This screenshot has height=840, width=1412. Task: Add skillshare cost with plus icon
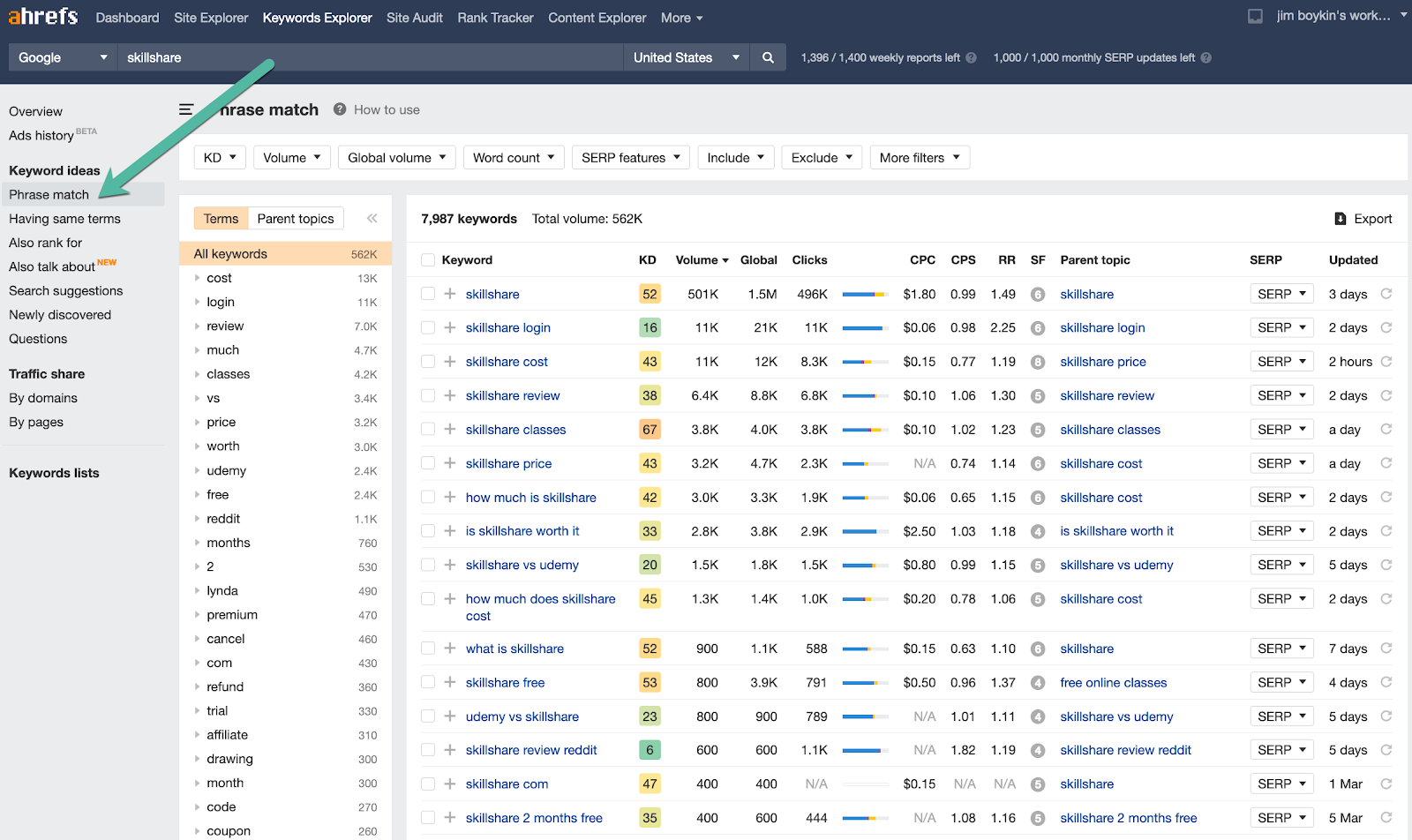coord(450,362)
